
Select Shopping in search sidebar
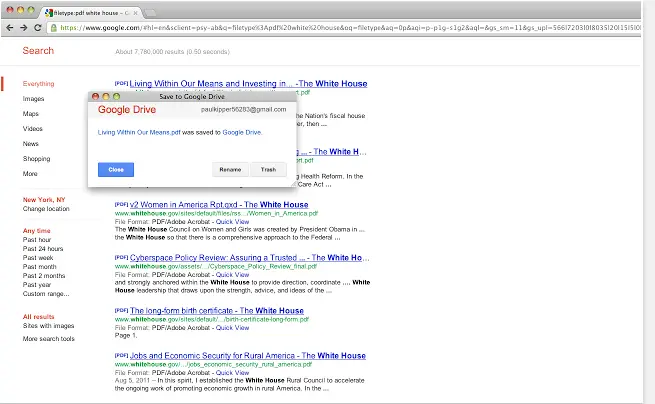click(x=36, y=159)
